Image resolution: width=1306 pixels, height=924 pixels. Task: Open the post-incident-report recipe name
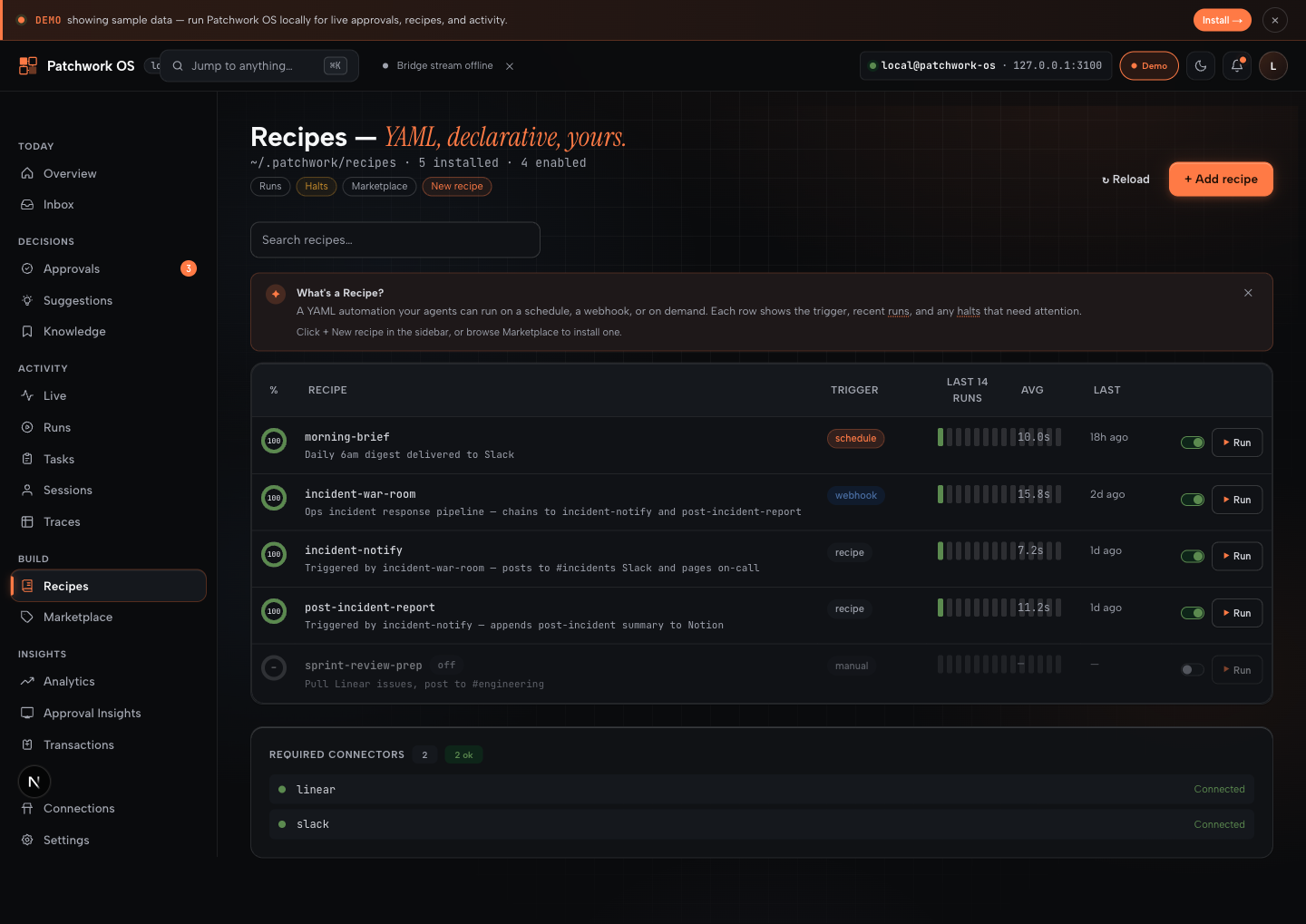tap(370, 608)
